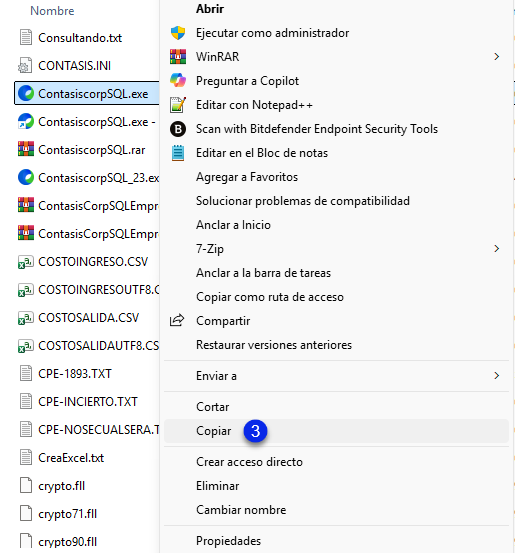Click the shield icon for Ejecutar como administrador

pyautogui.click(x=178, y=33)
